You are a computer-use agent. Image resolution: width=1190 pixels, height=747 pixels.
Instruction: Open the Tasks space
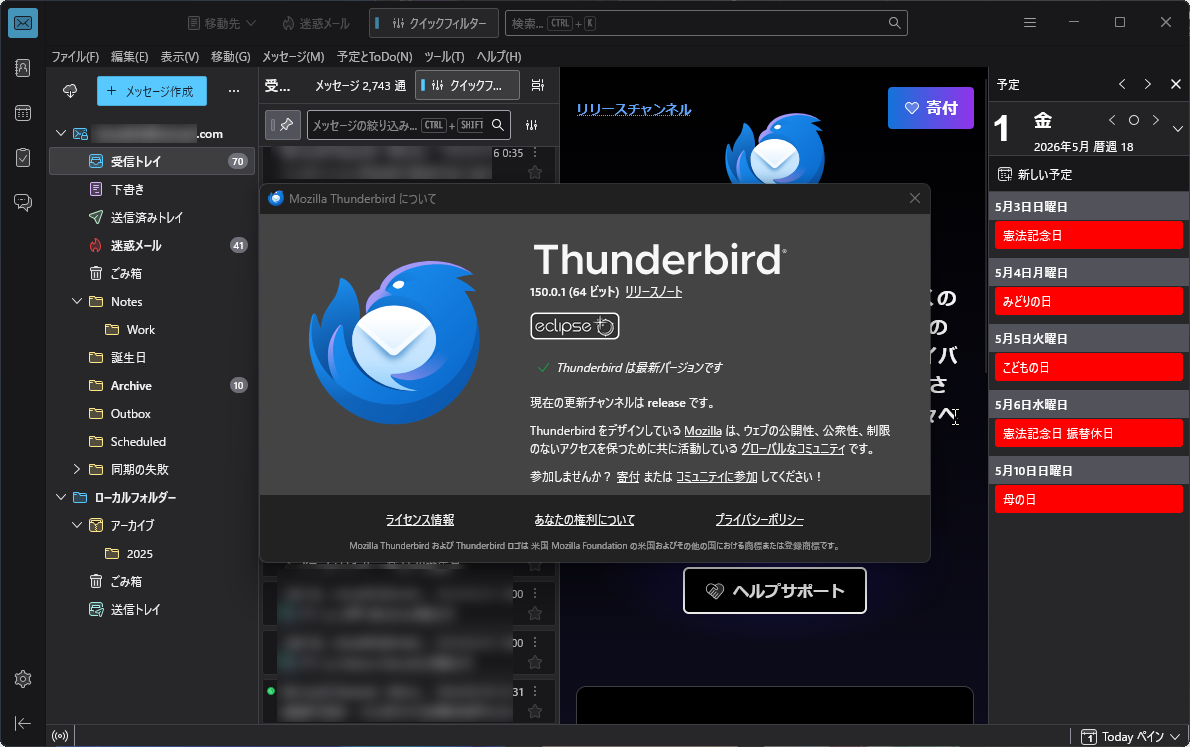23,158
